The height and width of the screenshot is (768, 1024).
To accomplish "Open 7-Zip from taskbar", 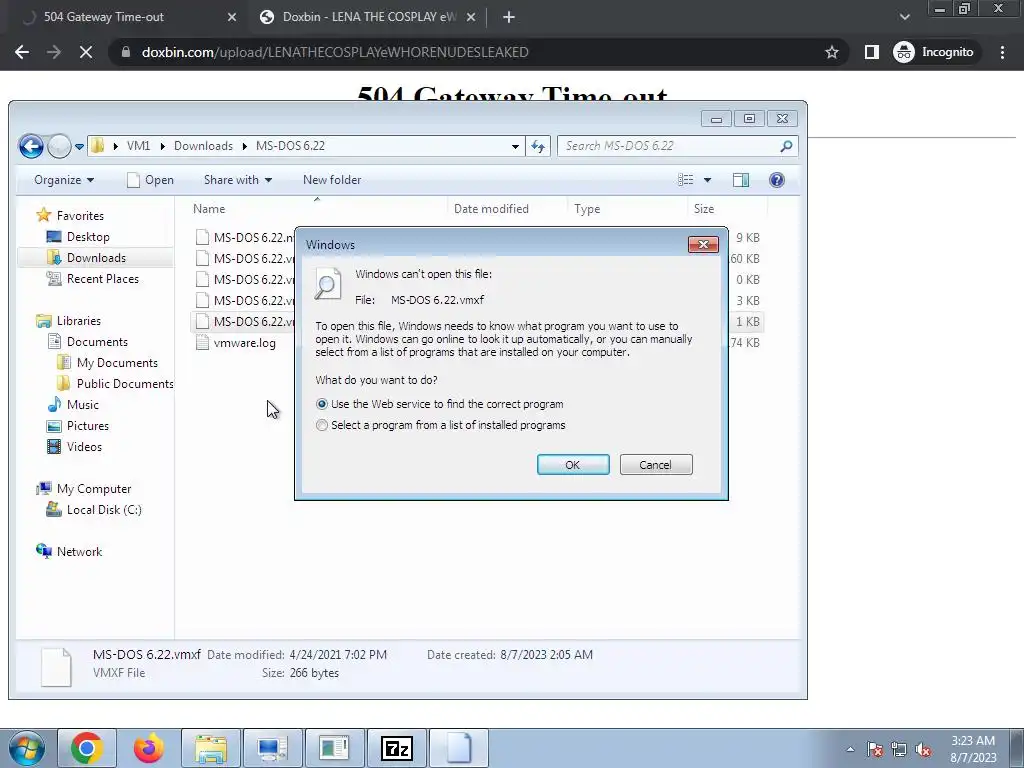I will click(397, 748).
